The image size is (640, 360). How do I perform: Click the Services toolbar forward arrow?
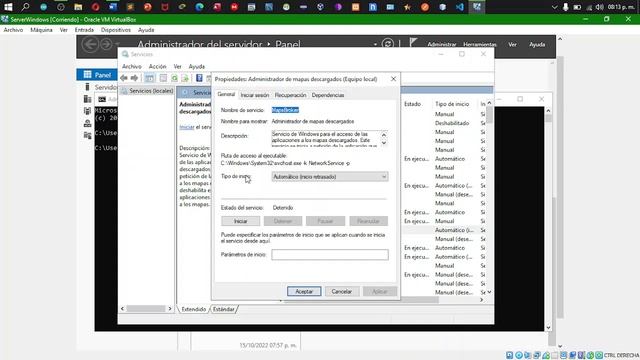[134, 78]
